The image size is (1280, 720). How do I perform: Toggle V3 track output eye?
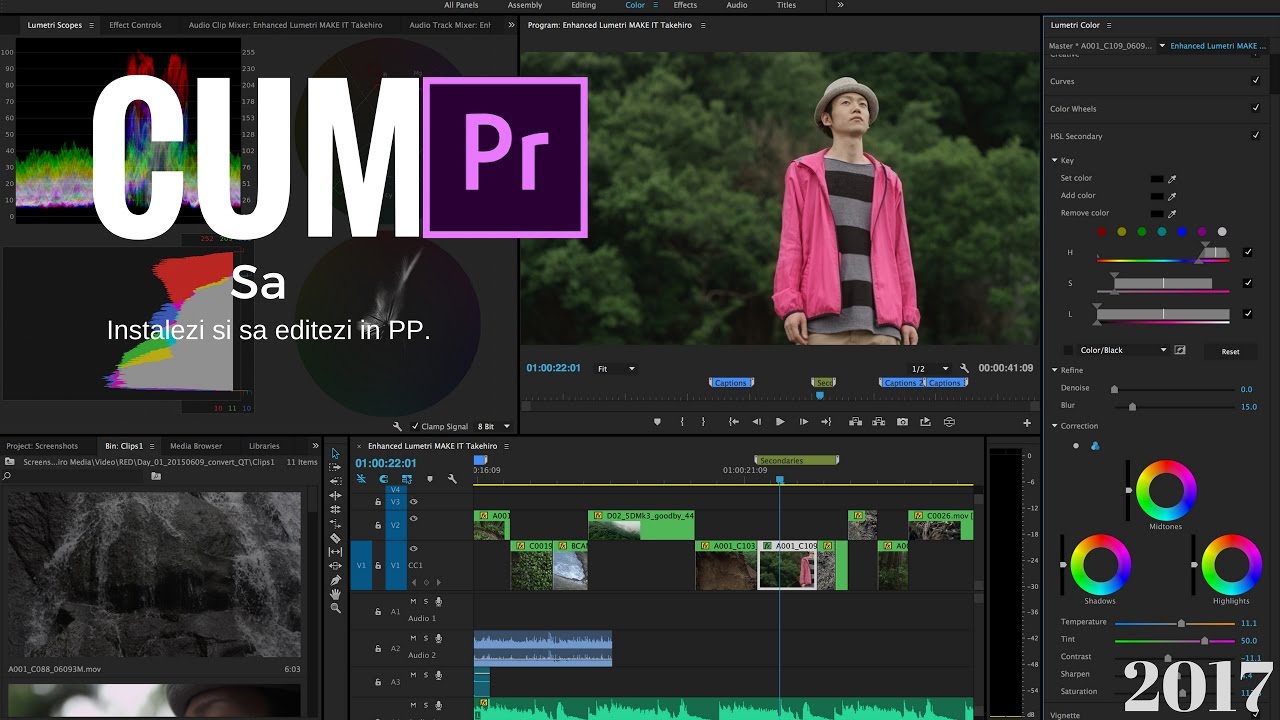pos(414,502)
